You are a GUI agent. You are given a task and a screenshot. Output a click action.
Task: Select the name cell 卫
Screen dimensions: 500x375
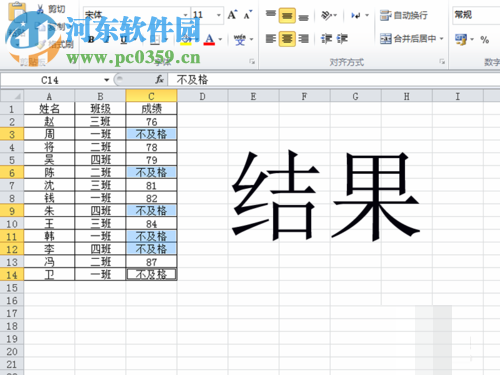(x=49, y=275)
